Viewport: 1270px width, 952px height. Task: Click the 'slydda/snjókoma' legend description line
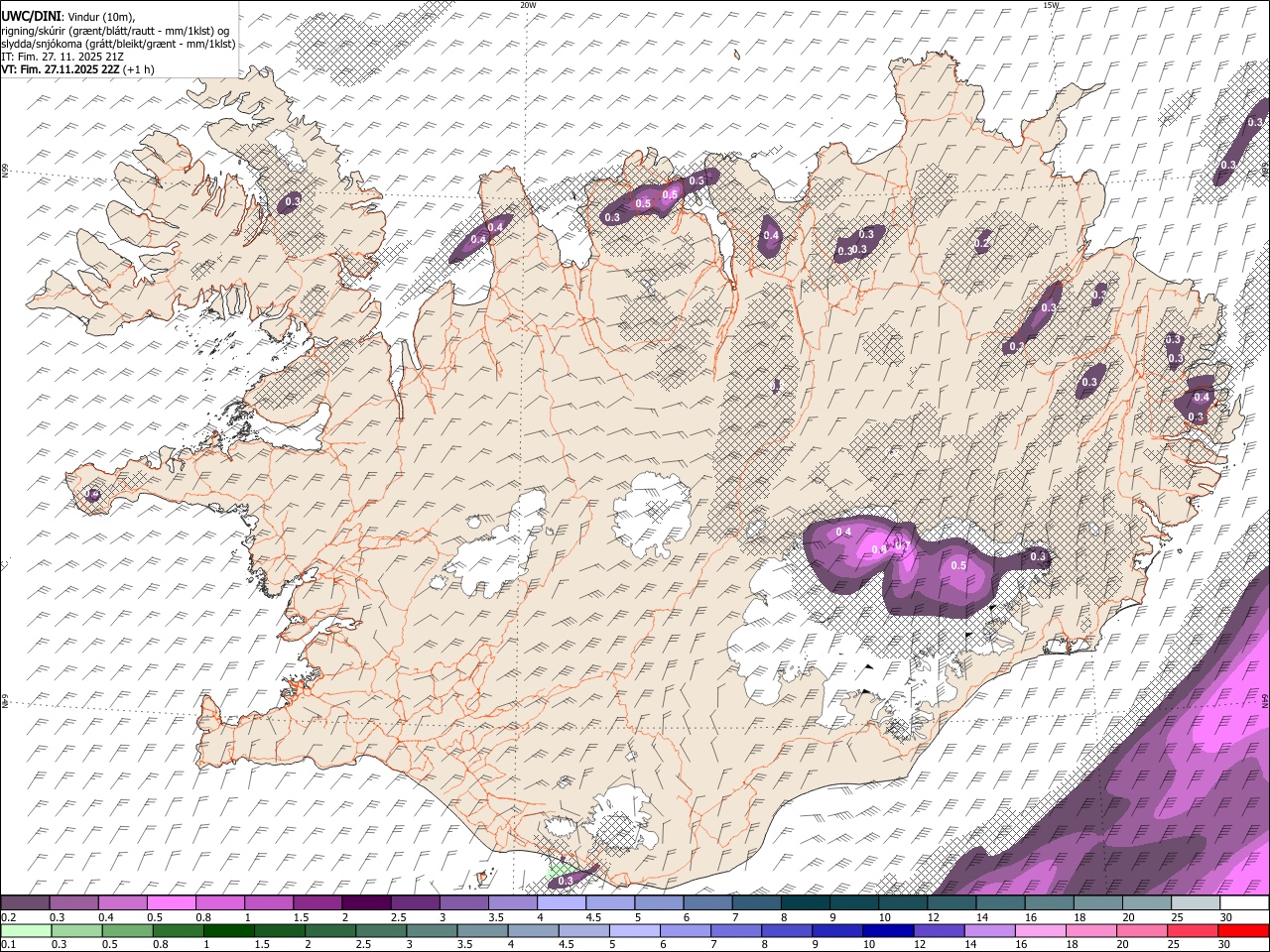118,44
